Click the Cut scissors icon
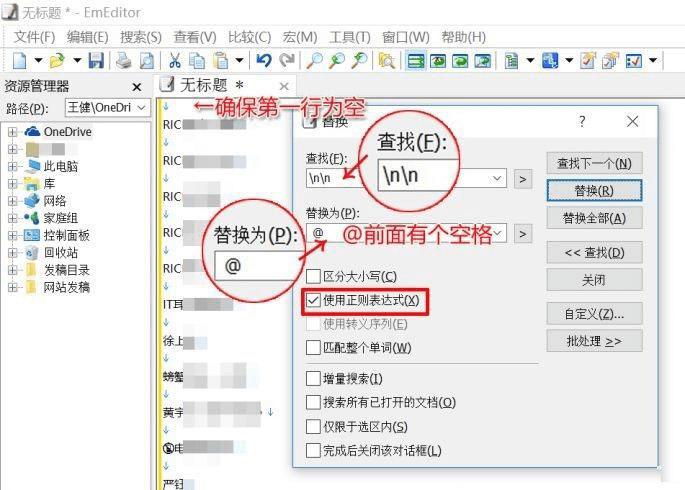 coord(175,60)
